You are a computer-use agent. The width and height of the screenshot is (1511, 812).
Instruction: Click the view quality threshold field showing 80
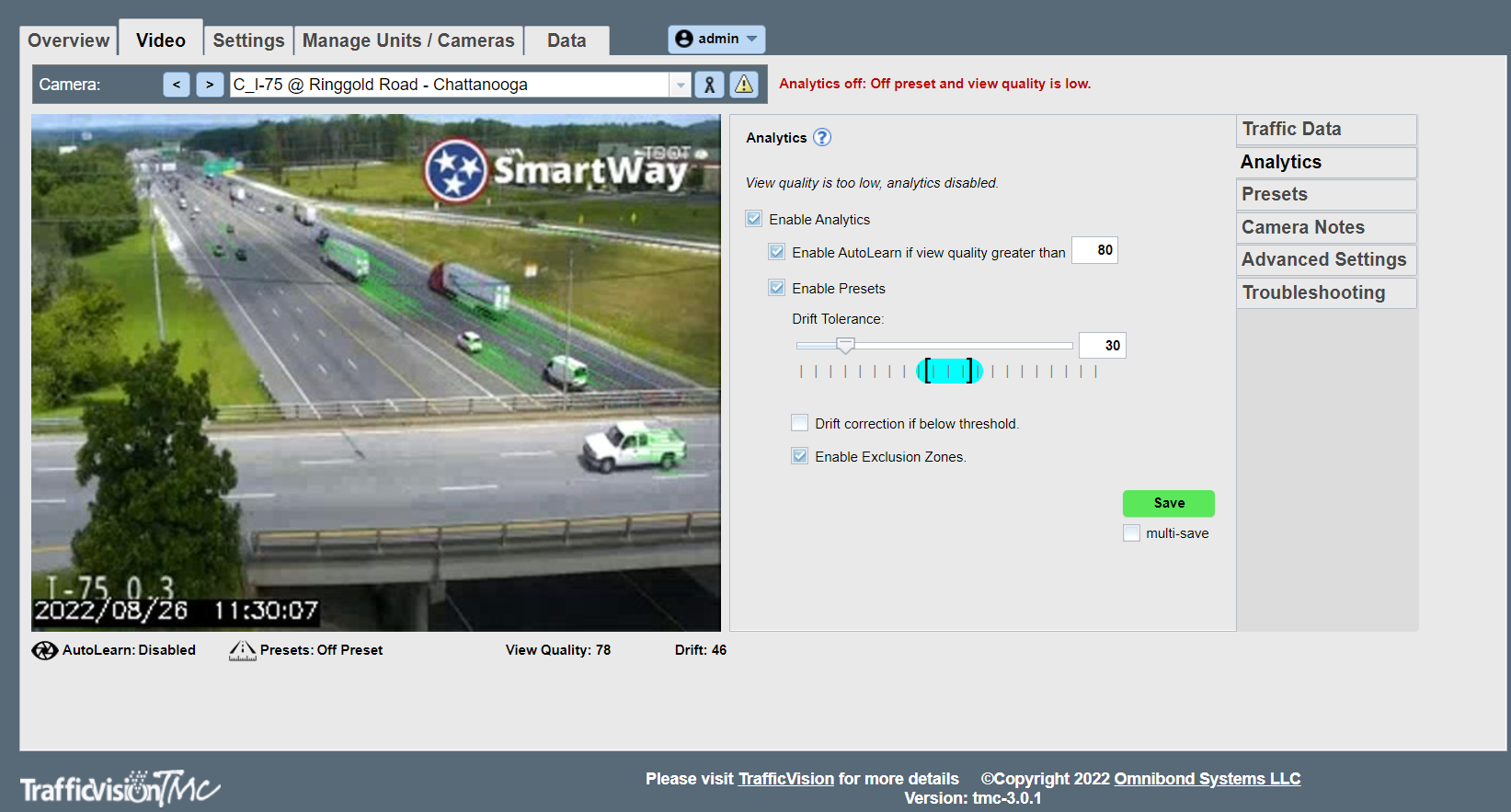click(1094, 250)
